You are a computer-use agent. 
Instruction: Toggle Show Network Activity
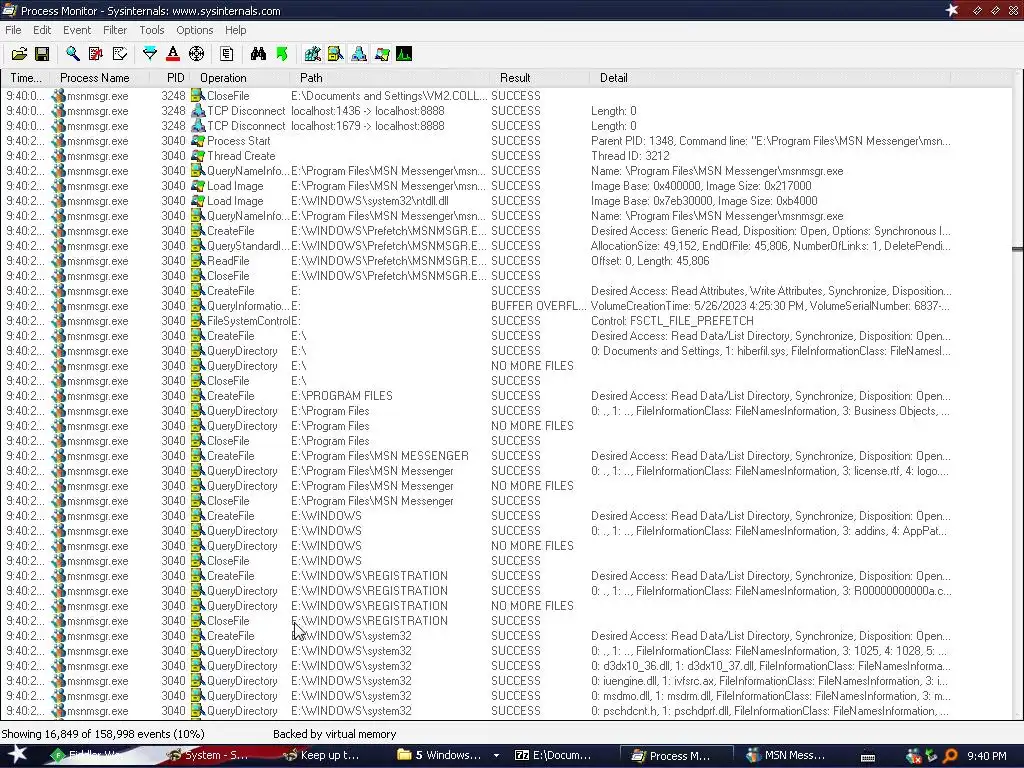click(359, 54)
